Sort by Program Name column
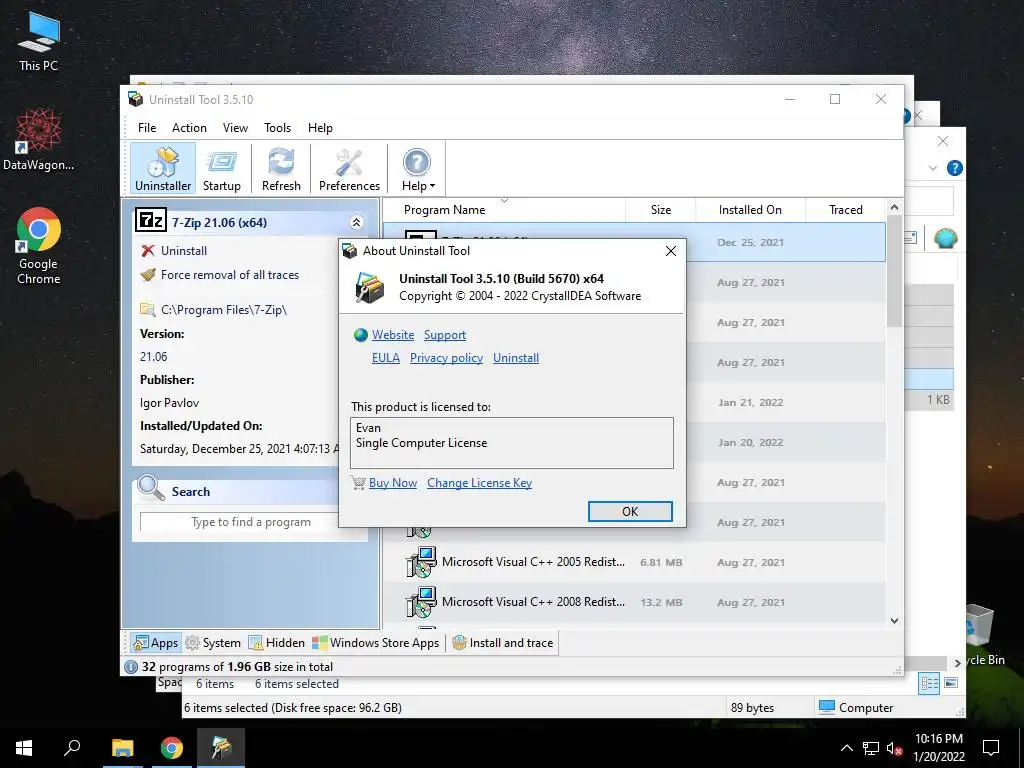The image size is (1024, 768). click(444, 210)
